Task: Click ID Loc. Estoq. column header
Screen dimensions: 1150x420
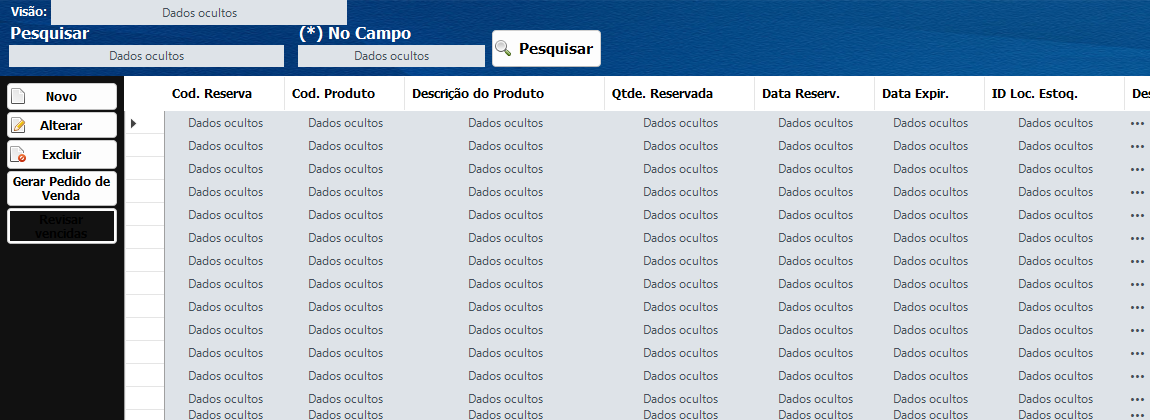Action: 1055,94
